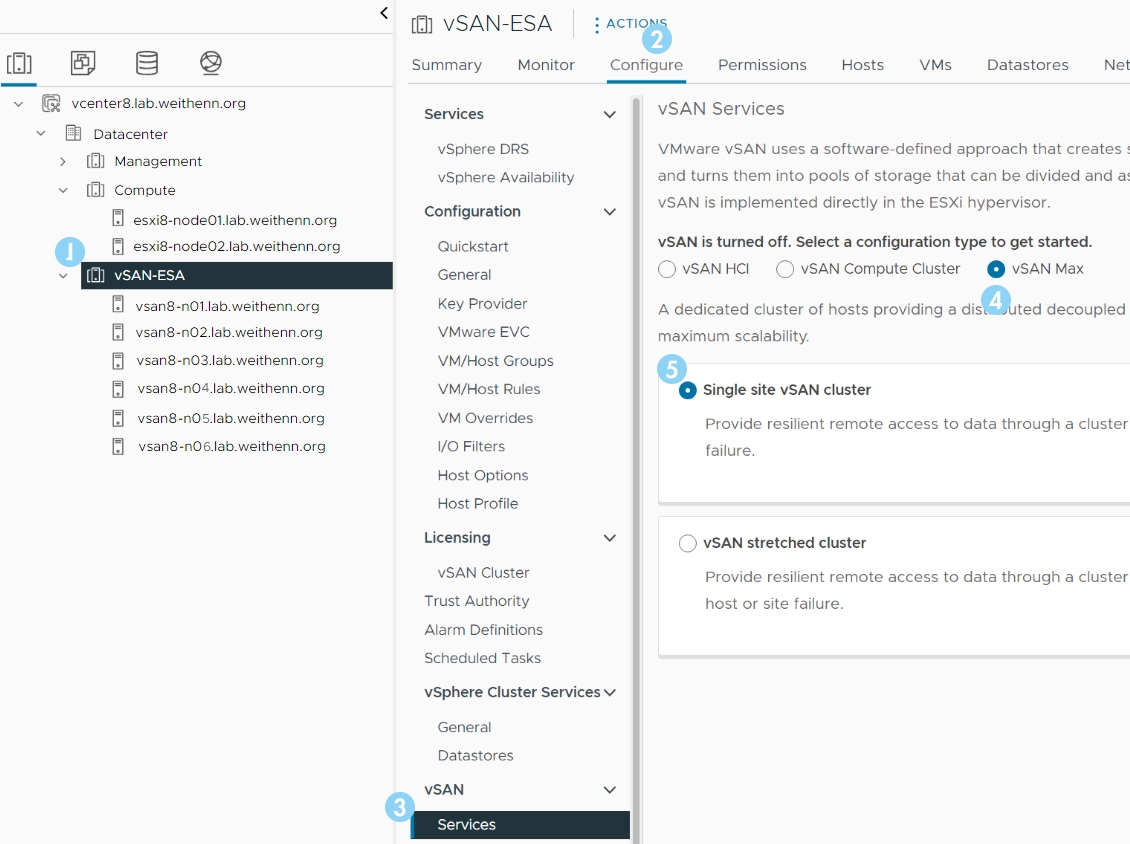1130x844 pixels.
Task: Switch to the VMs tab
Action: tap(935, 65)
